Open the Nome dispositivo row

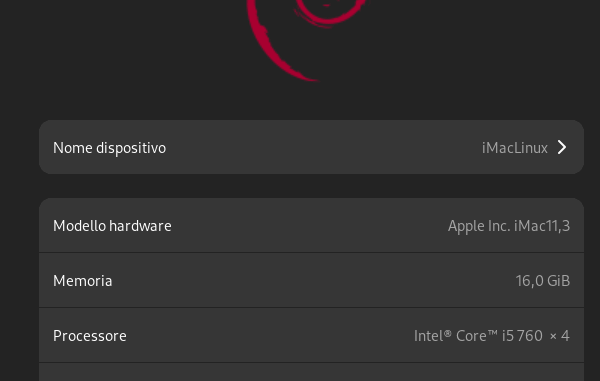click(311, 147)
